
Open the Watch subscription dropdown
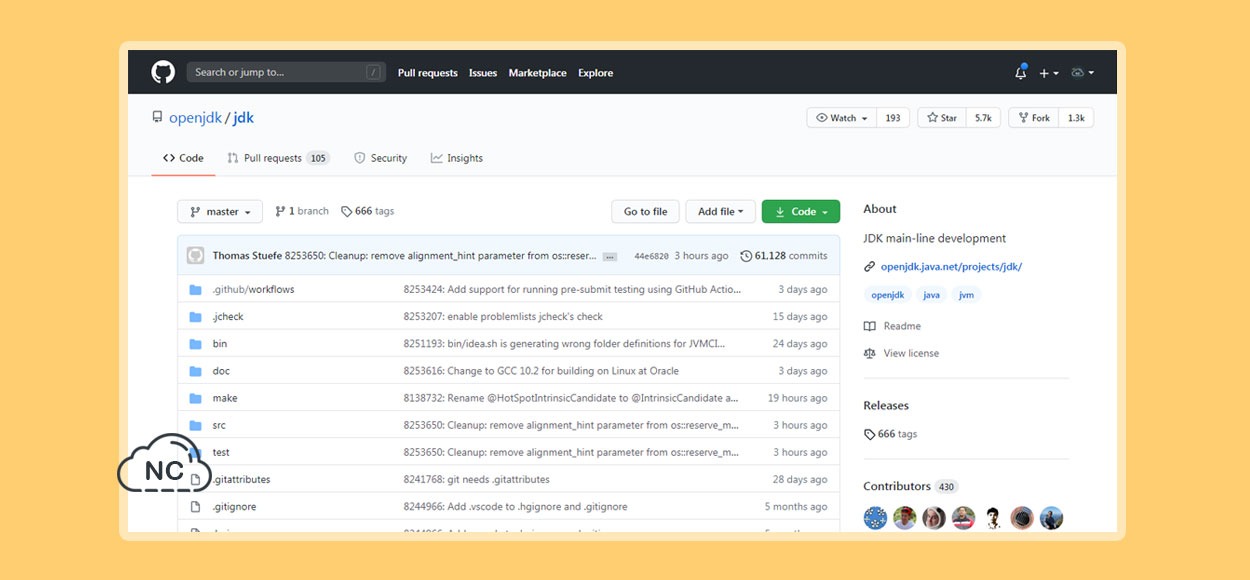[842, 118]
